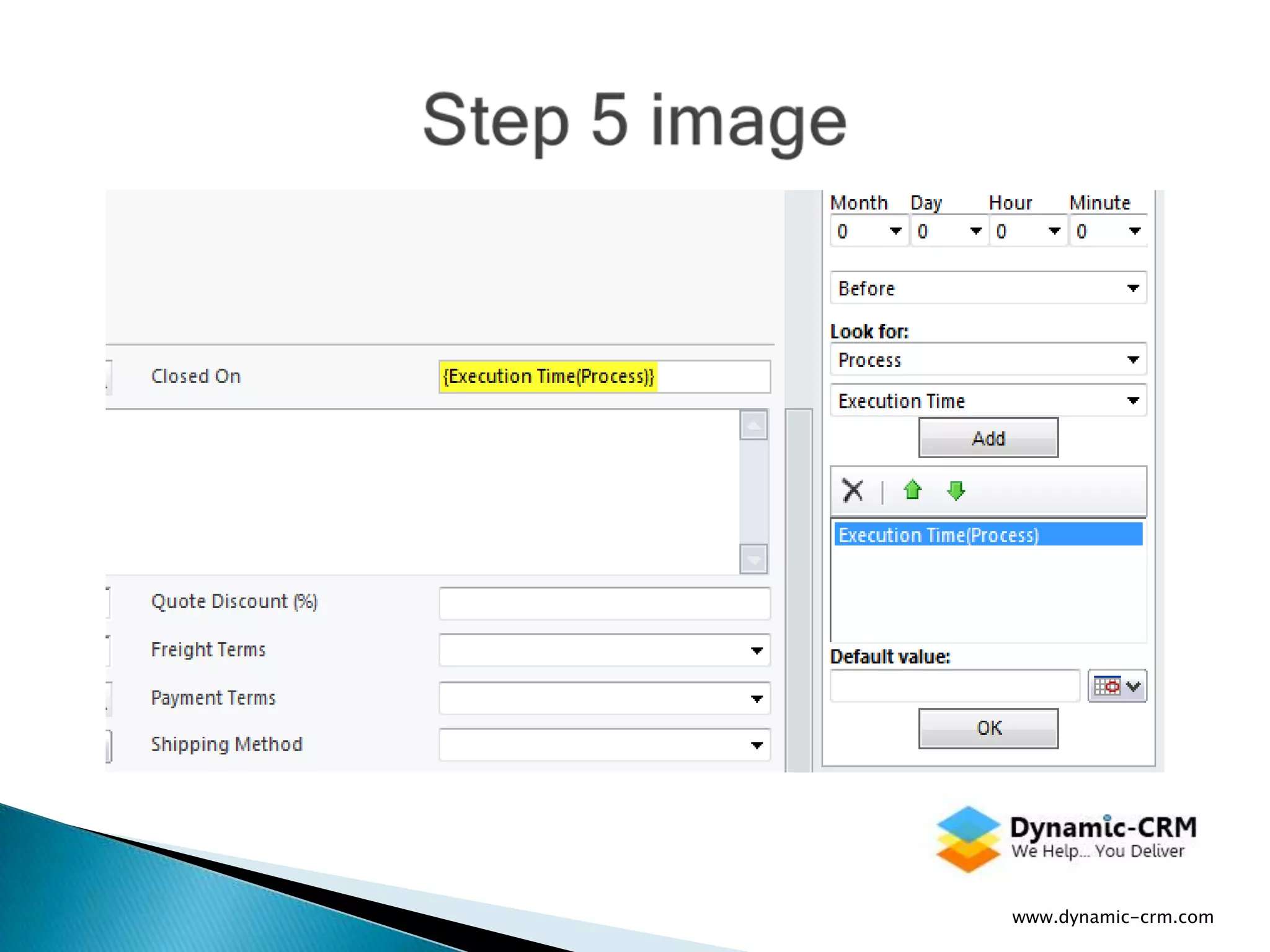Screen dimensions: 1270x952
Task: Click the Default value text box
Action: click(955, 686)
